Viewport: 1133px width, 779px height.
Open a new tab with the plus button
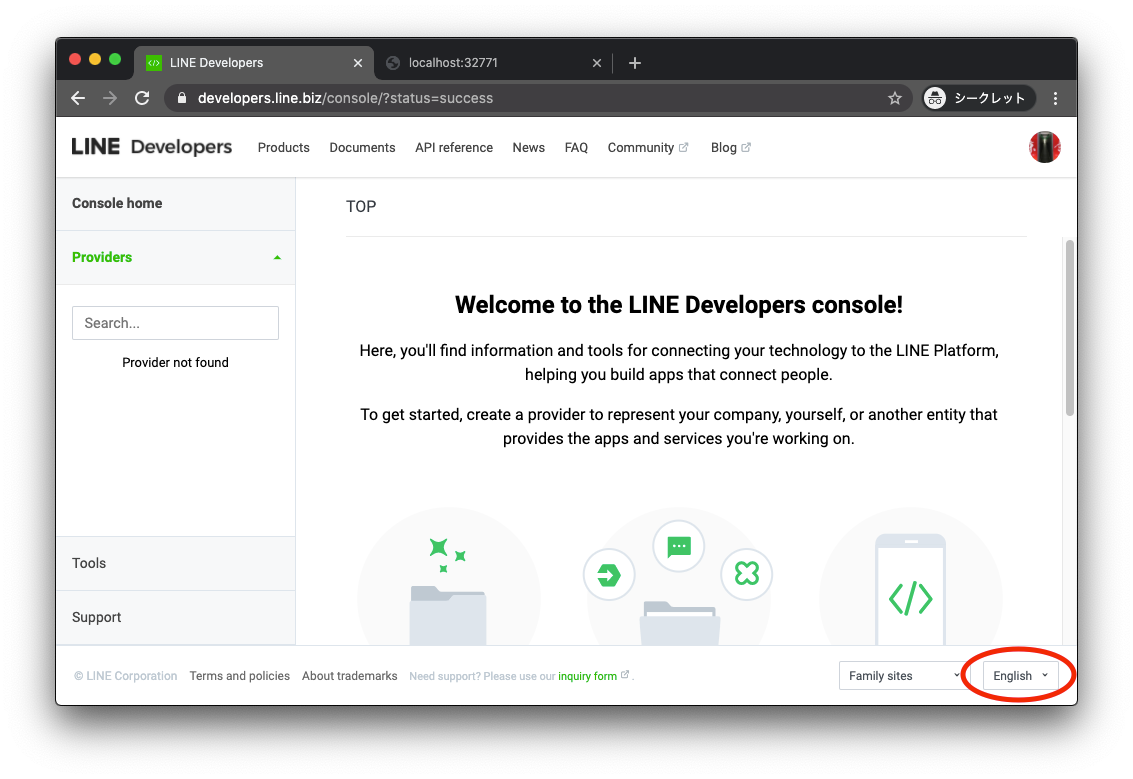tap(634, 63)
